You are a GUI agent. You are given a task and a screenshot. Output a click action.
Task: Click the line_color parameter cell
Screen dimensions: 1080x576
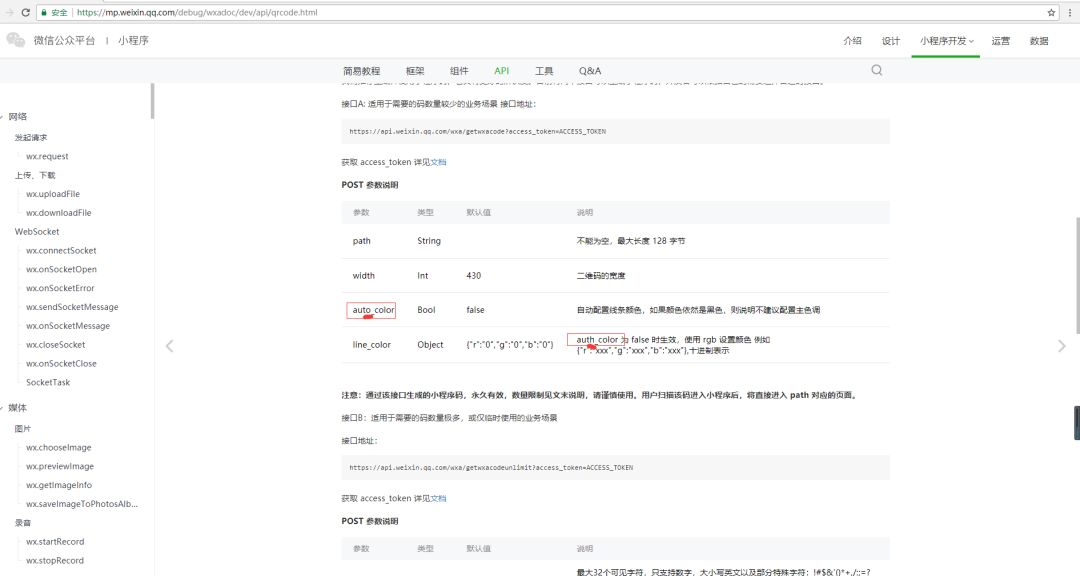pyautogui.click(x=371, y=344)
